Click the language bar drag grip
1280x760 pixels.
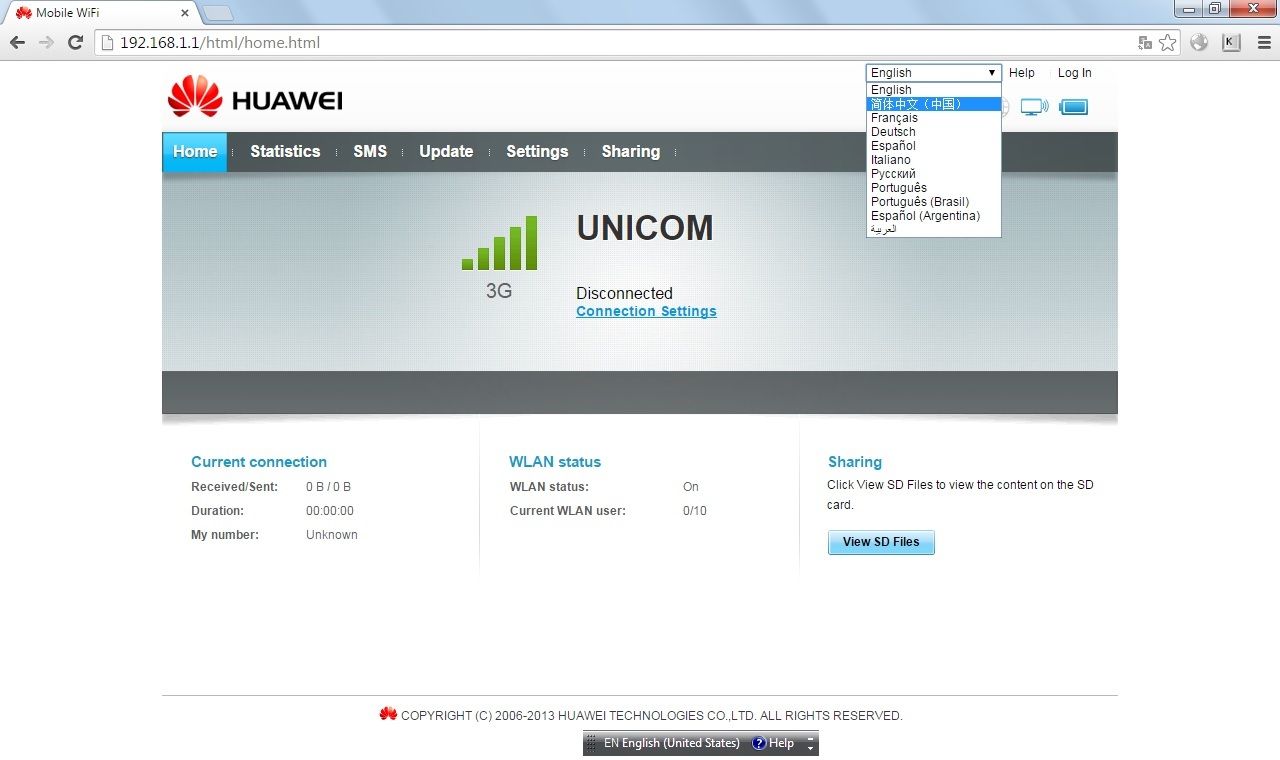click(x=591, y=743)
